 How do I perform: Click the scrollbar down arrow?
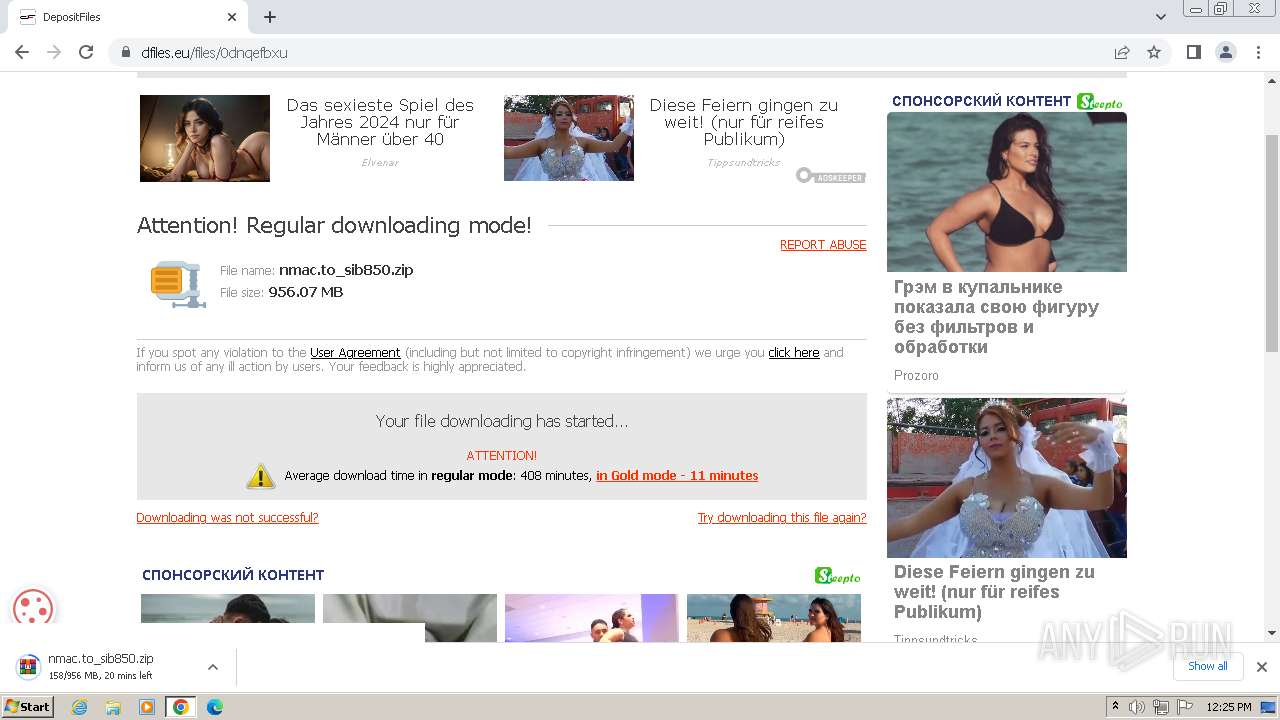[x=1272, y=633]
